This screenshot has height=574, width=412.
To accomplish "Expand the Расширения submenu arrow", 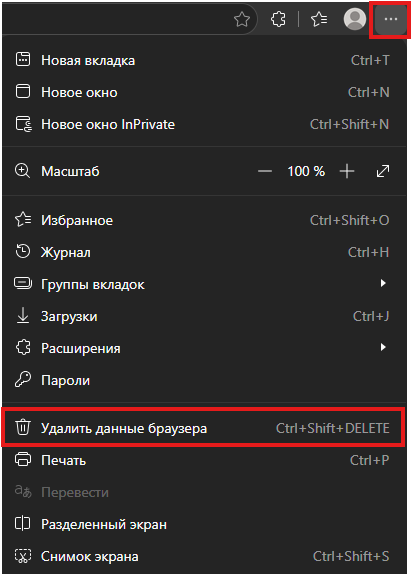I will pyautogui.click(x=383, y=347).
